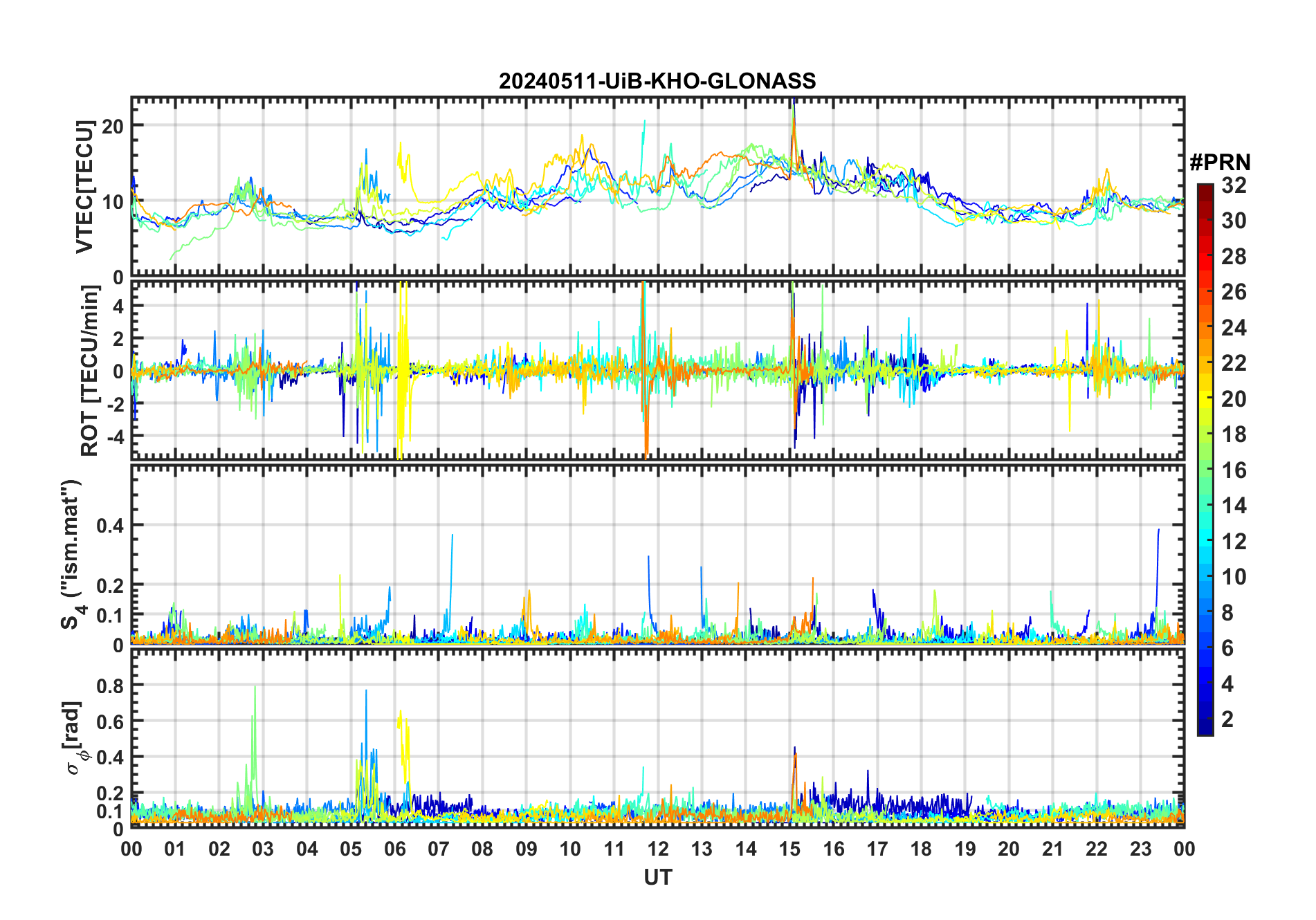The height and width of the screenshot is (920, 1316).
Task: Click the 05 UT hour tick label
Action: pos(351,849)
